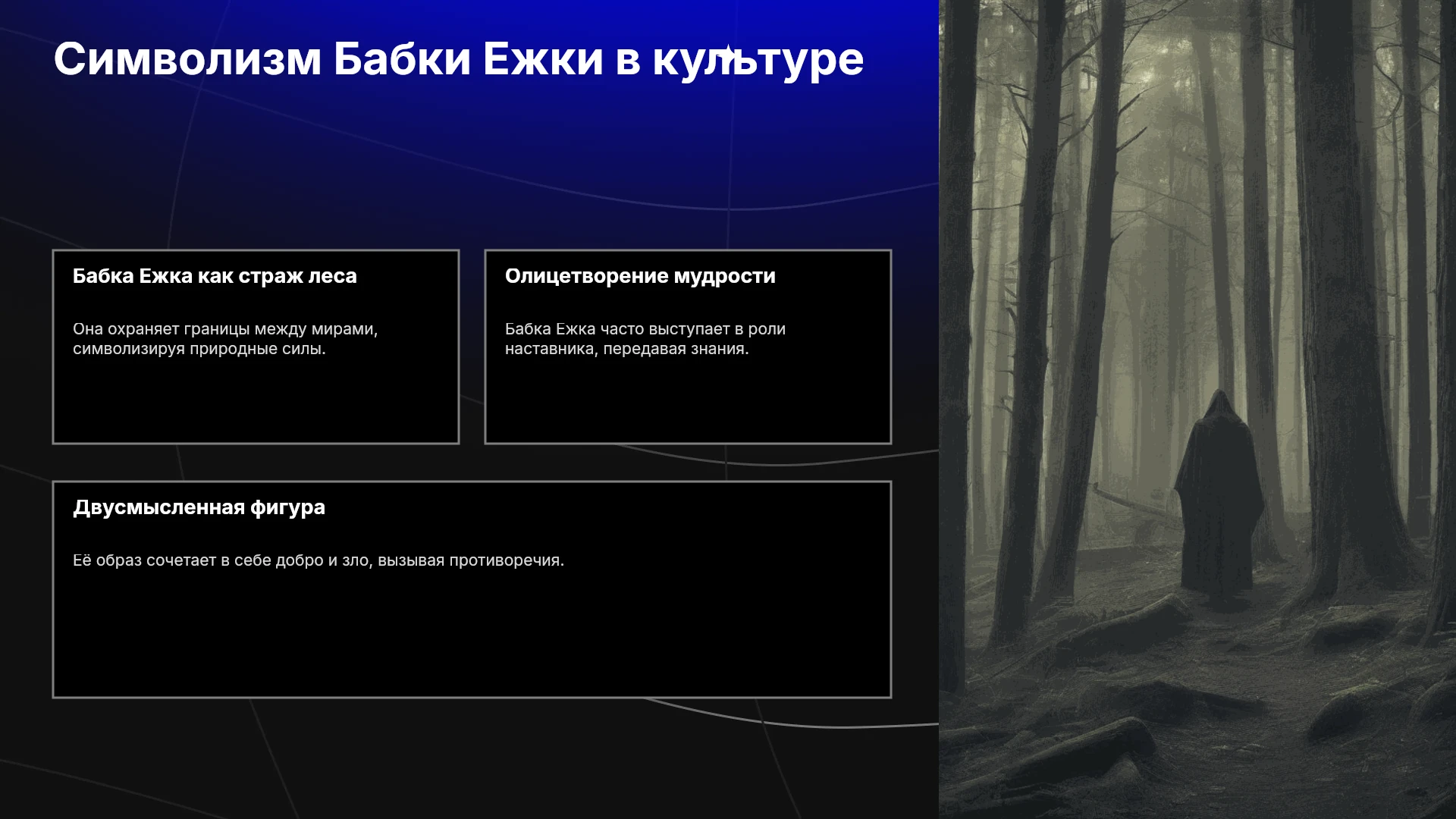1456x819 pixels.
Task: Select the word "Символизм" in the slide title
Action: coord(187,59)
